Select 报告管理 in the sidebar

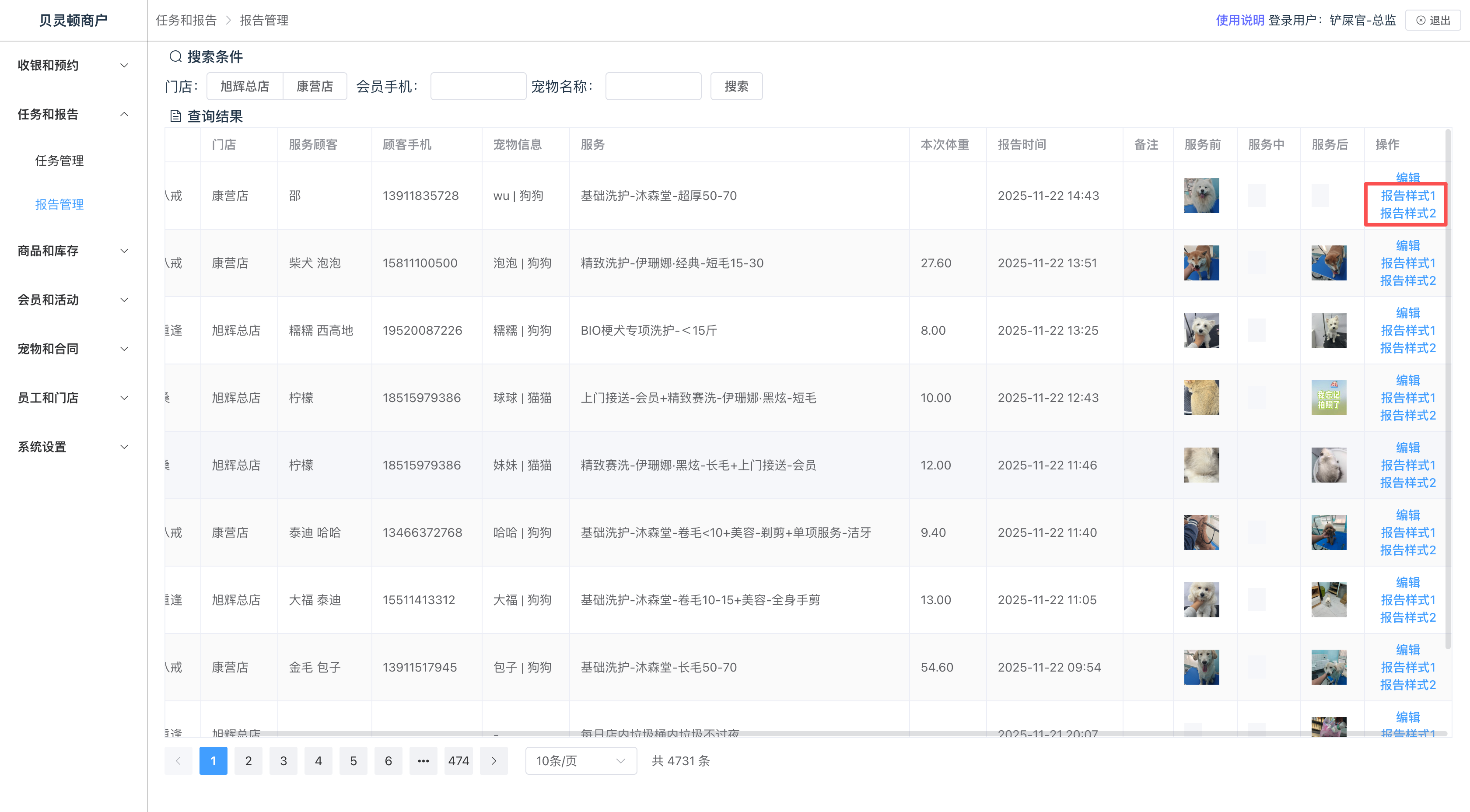[x=59, y=204]
